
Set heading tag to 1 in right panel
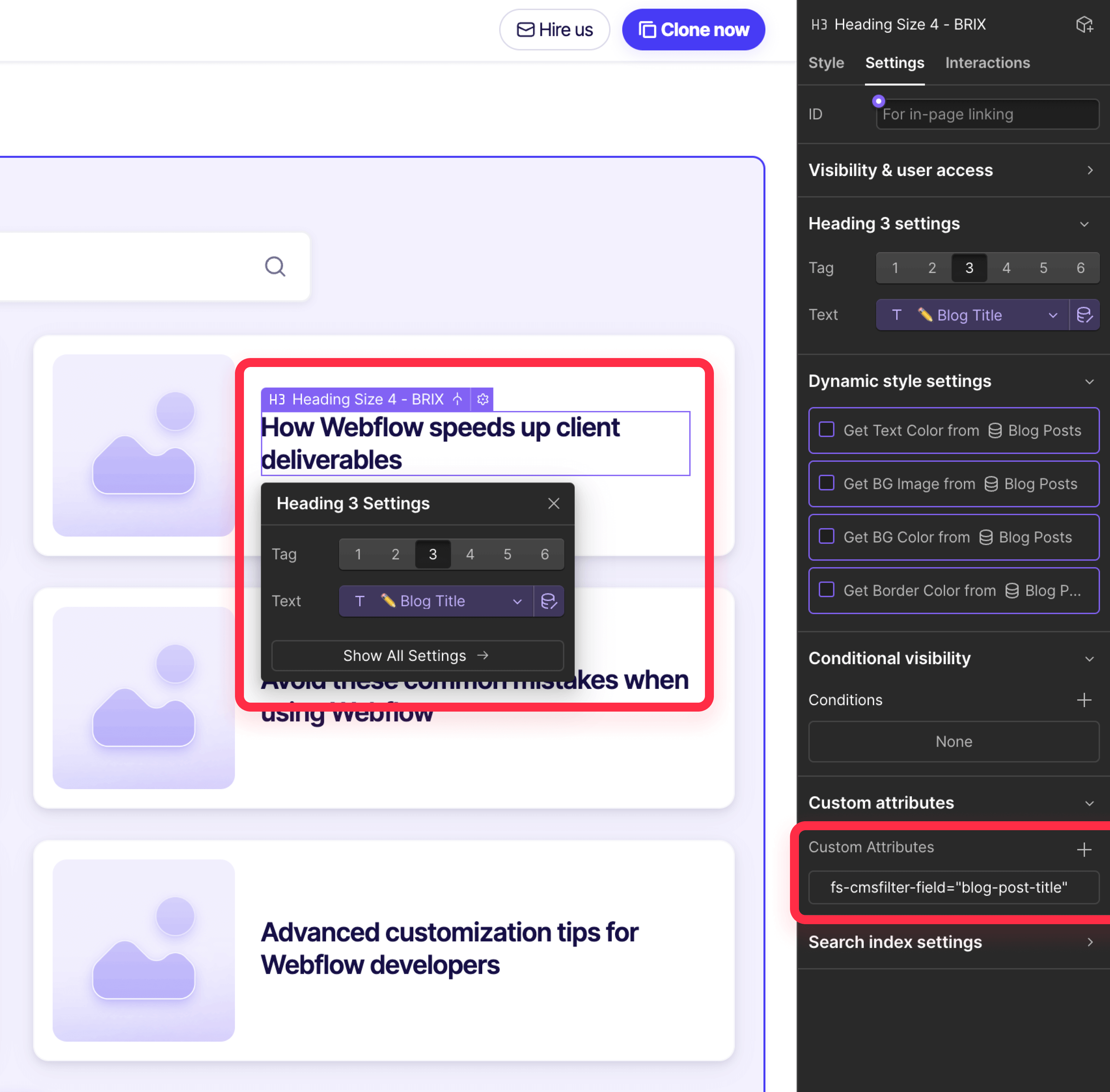(895, 268)
